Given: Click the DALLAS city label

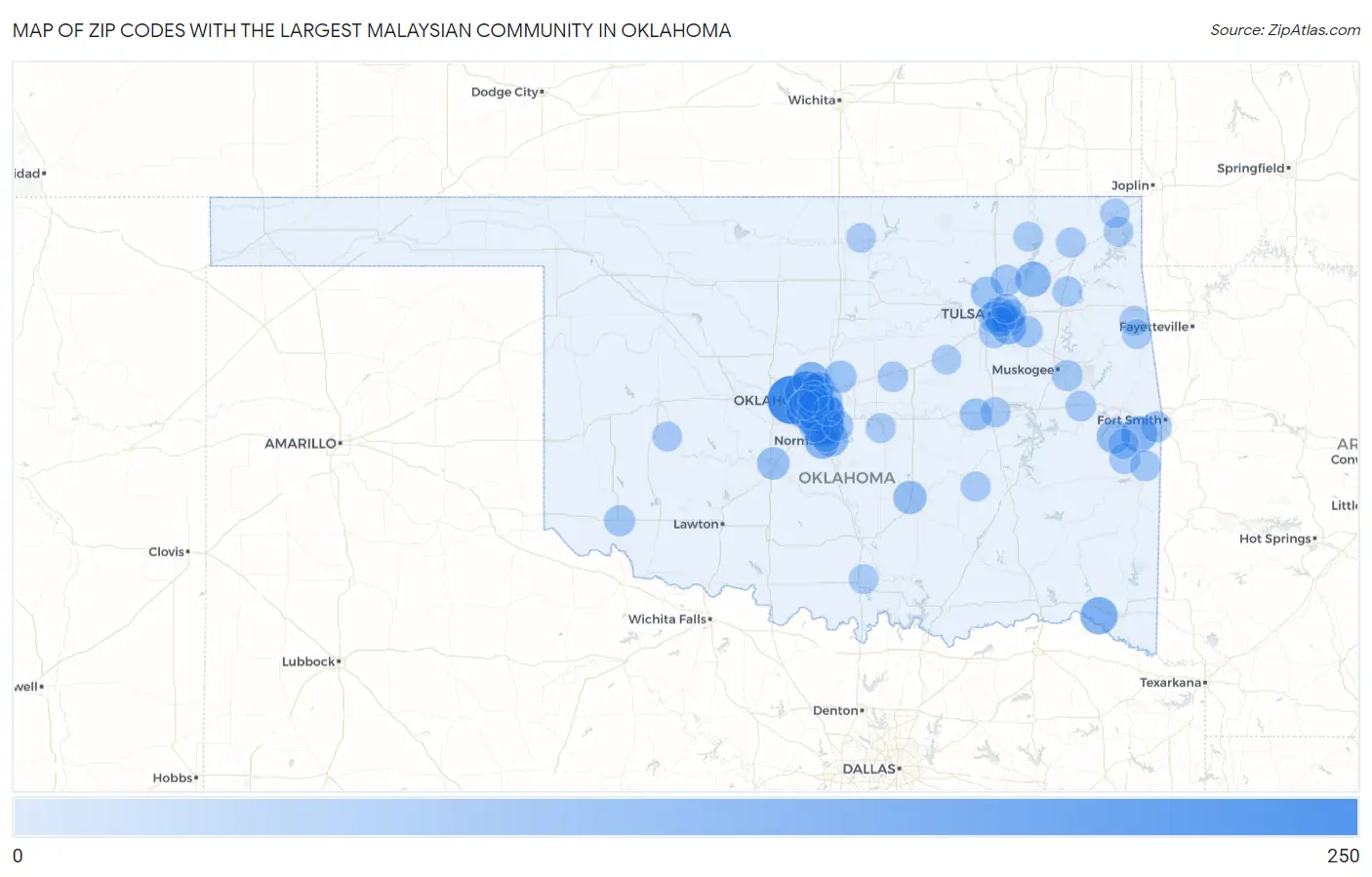Looking at the screenshot, I should (868, 769).
